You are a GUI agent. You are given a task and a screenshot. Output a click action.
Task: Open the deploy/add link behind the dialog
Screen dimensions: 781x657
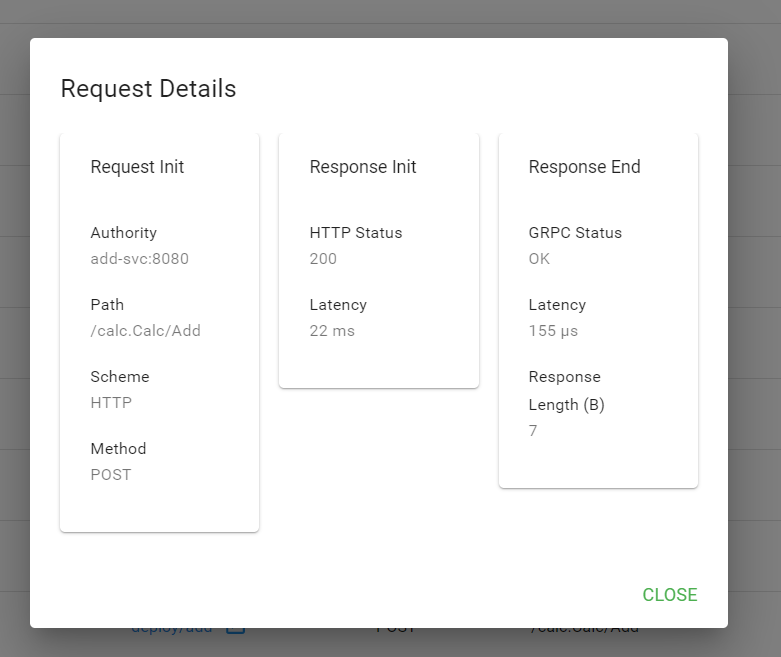[171, 630]
